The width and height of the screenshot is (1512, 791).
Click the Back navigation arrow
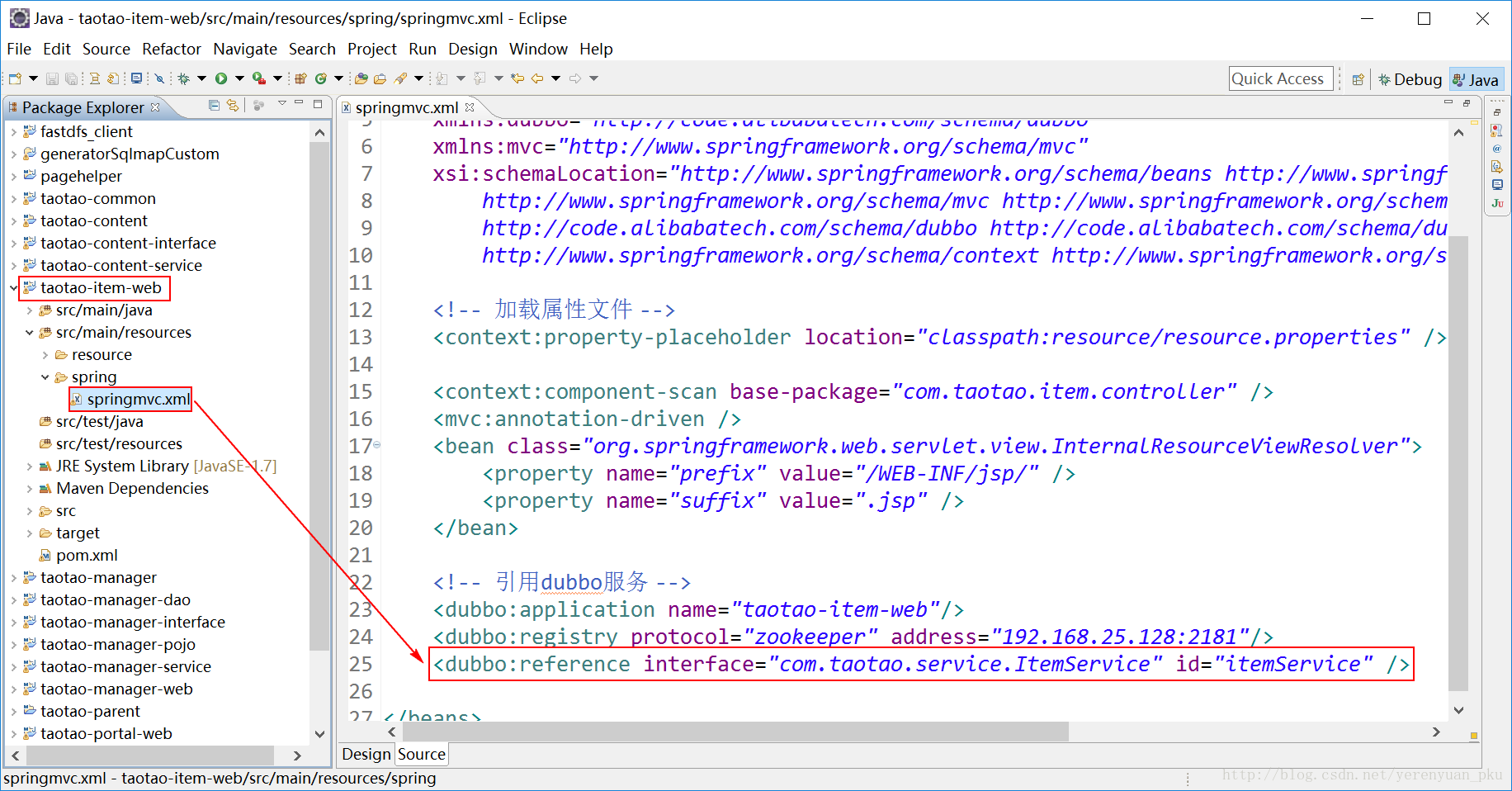click(x=536, y=78)
